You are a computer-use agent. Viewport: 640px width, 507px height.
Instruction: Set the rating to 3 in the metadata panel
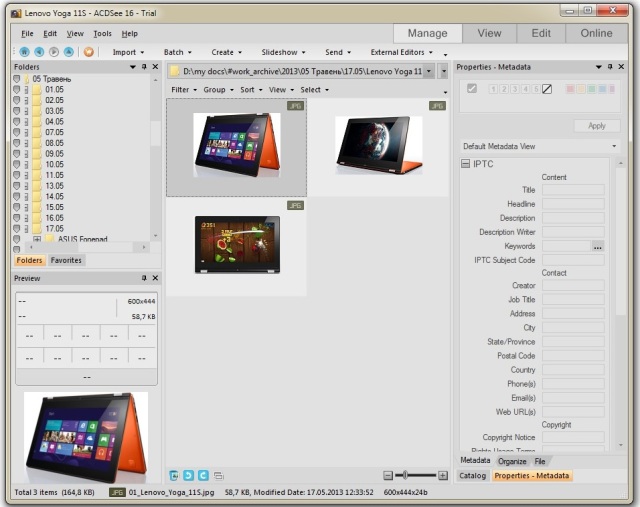pyautogui.click(x=514, y=89)
